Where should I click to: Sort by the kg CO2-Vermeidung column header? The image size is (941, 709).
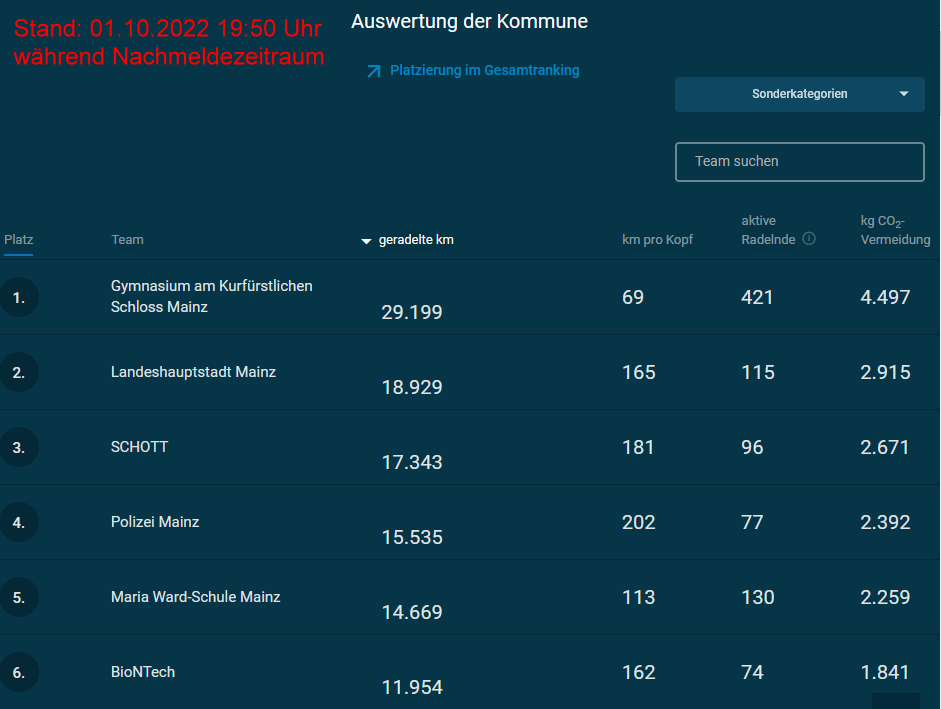895,230
